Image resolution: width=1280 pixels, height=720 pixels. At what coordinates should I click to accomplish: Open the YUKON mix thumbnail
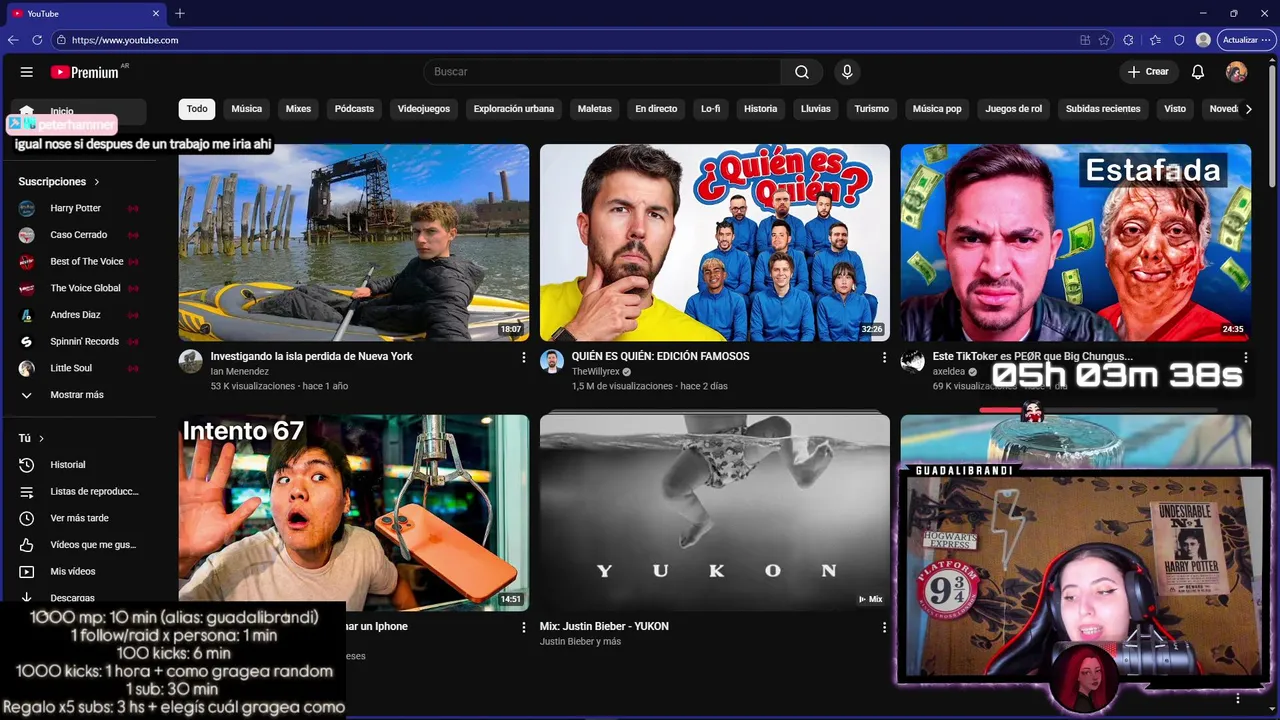715,513
